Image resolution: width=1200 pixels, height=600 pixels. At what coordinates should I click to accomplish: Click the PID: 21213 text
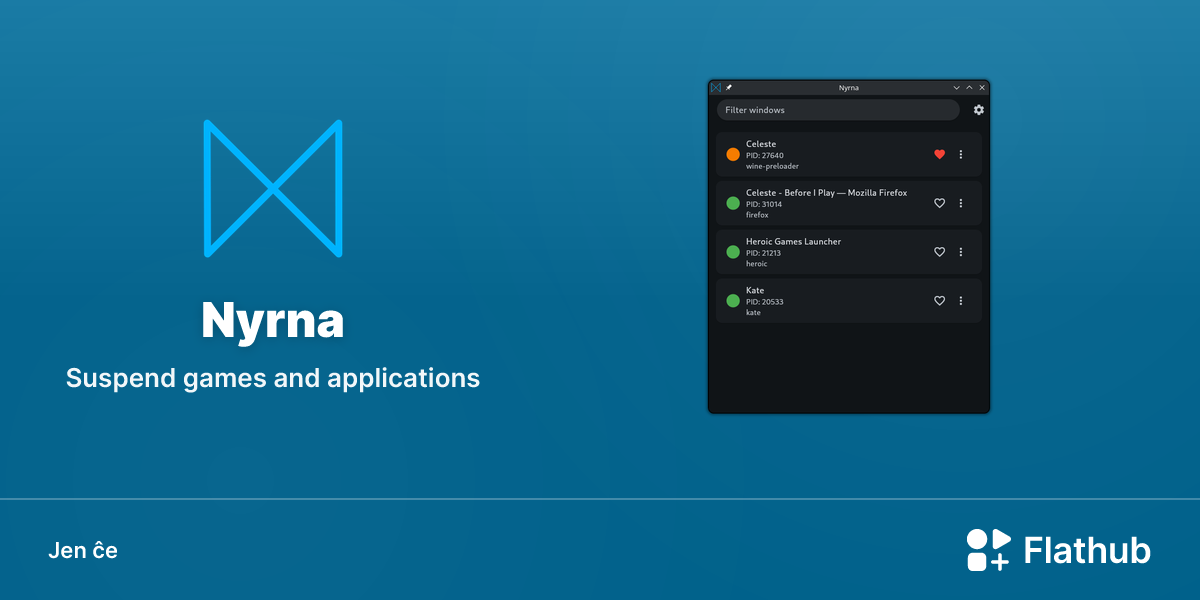pos(763,253)
